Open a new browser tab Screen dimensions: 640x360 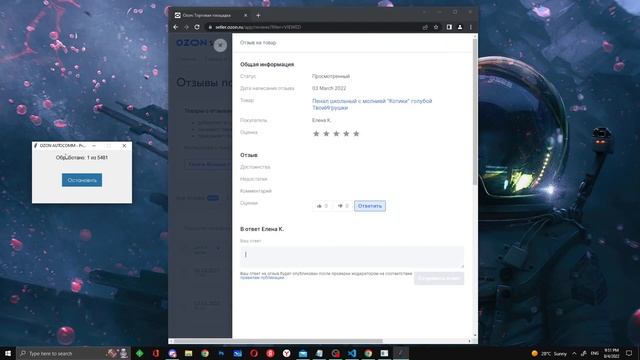258,15
